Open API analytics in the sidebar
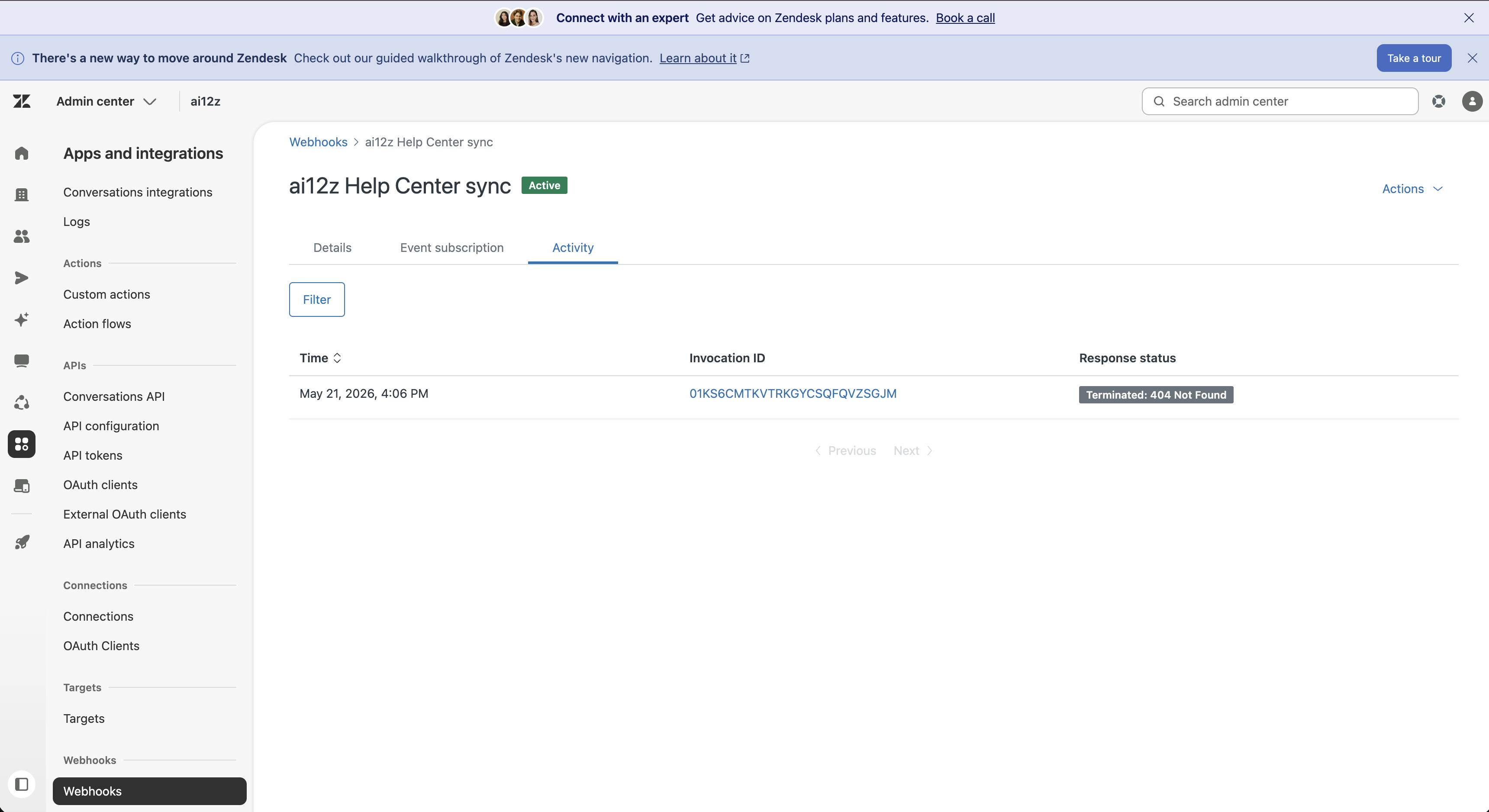Viewport: 1489px width, 812px height. [x=98, y=545]
